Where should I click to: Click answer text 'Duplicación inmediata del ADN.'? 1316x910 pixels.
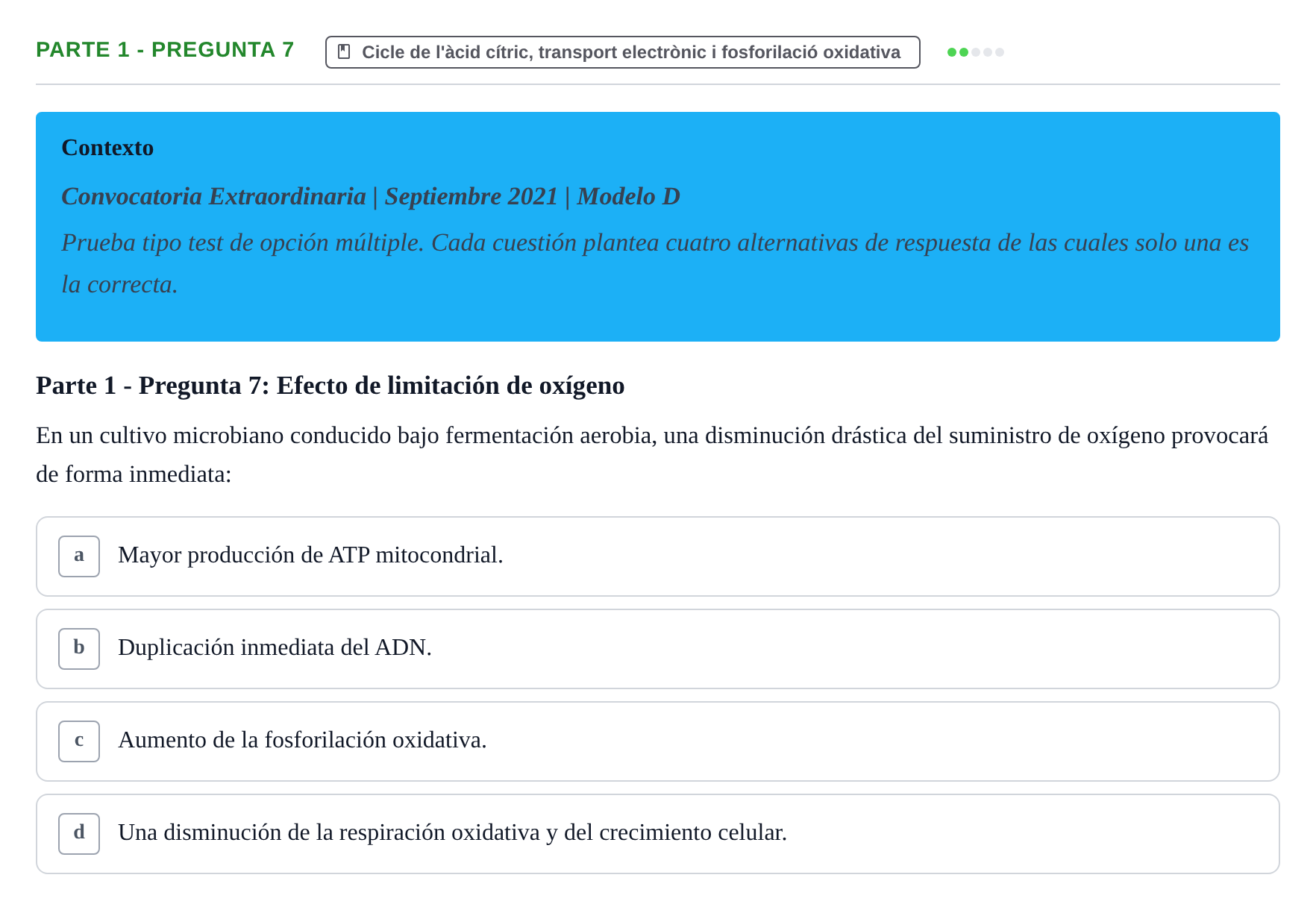point(275,647)
